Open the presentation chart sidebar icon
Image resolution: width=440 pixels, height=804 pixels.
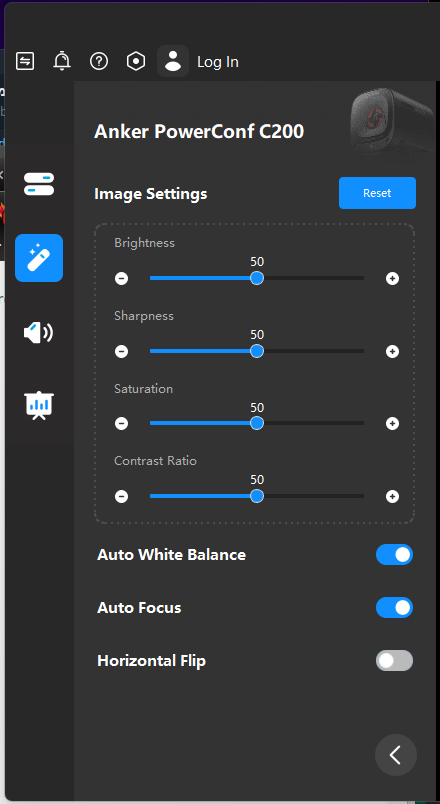39,406
